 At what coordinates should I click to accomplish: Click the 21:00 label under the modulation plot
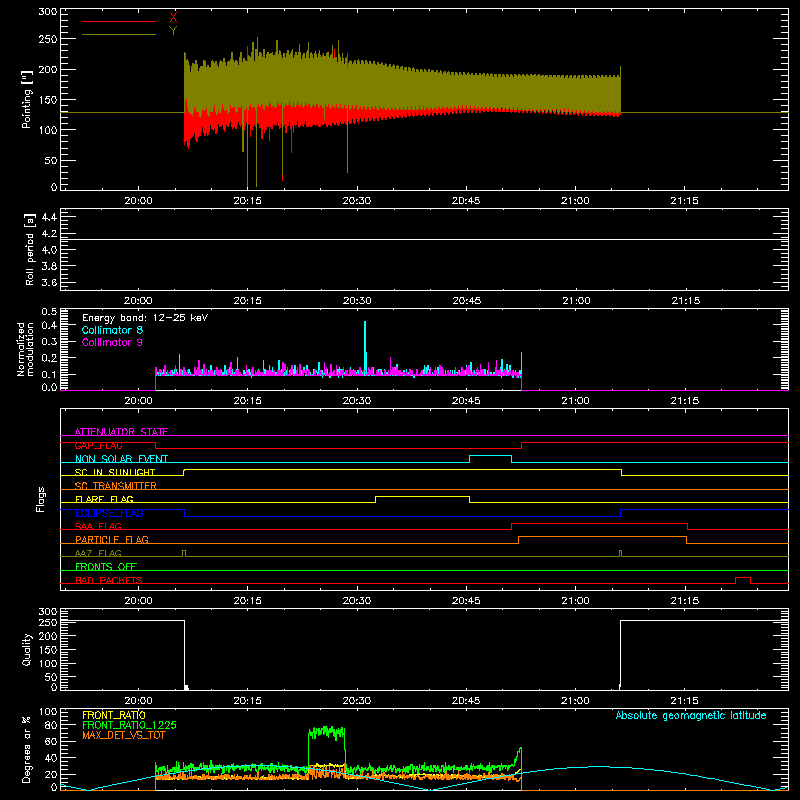click(x=576, y=401)
